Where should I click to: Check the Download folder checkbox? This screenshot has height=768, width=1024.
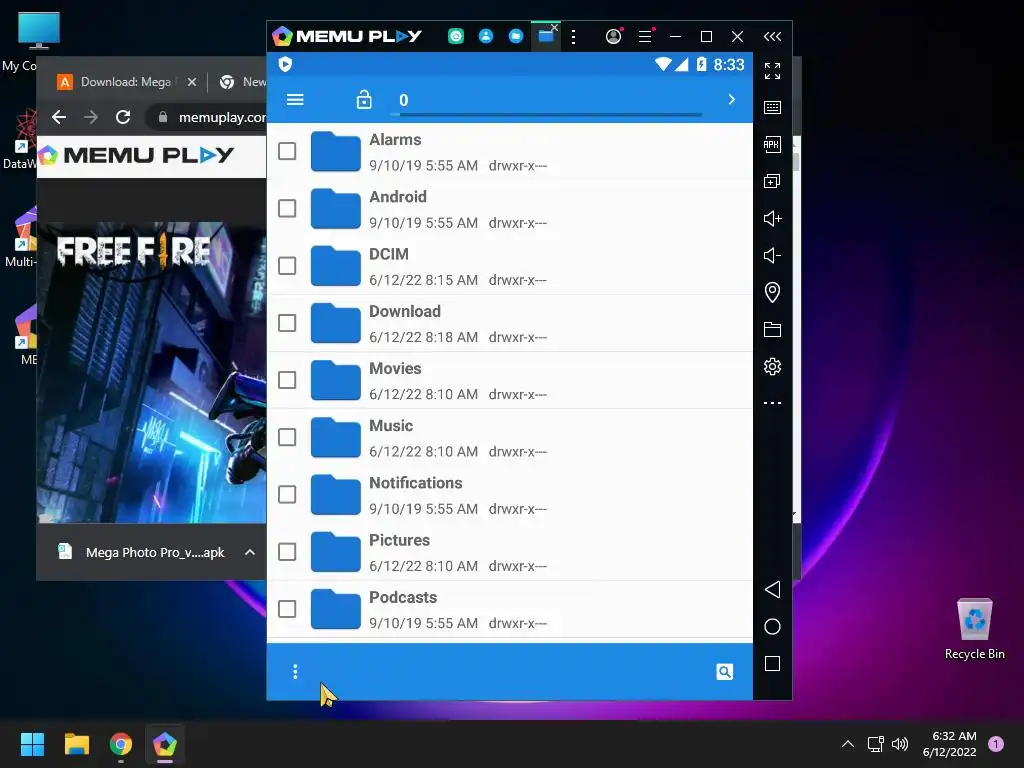(x=287, y=323)
